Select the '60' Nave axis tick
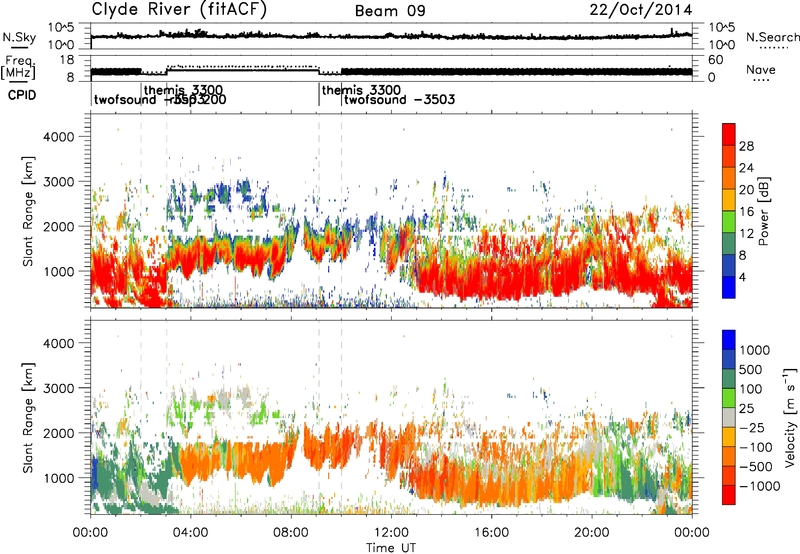 pos(716,60)
